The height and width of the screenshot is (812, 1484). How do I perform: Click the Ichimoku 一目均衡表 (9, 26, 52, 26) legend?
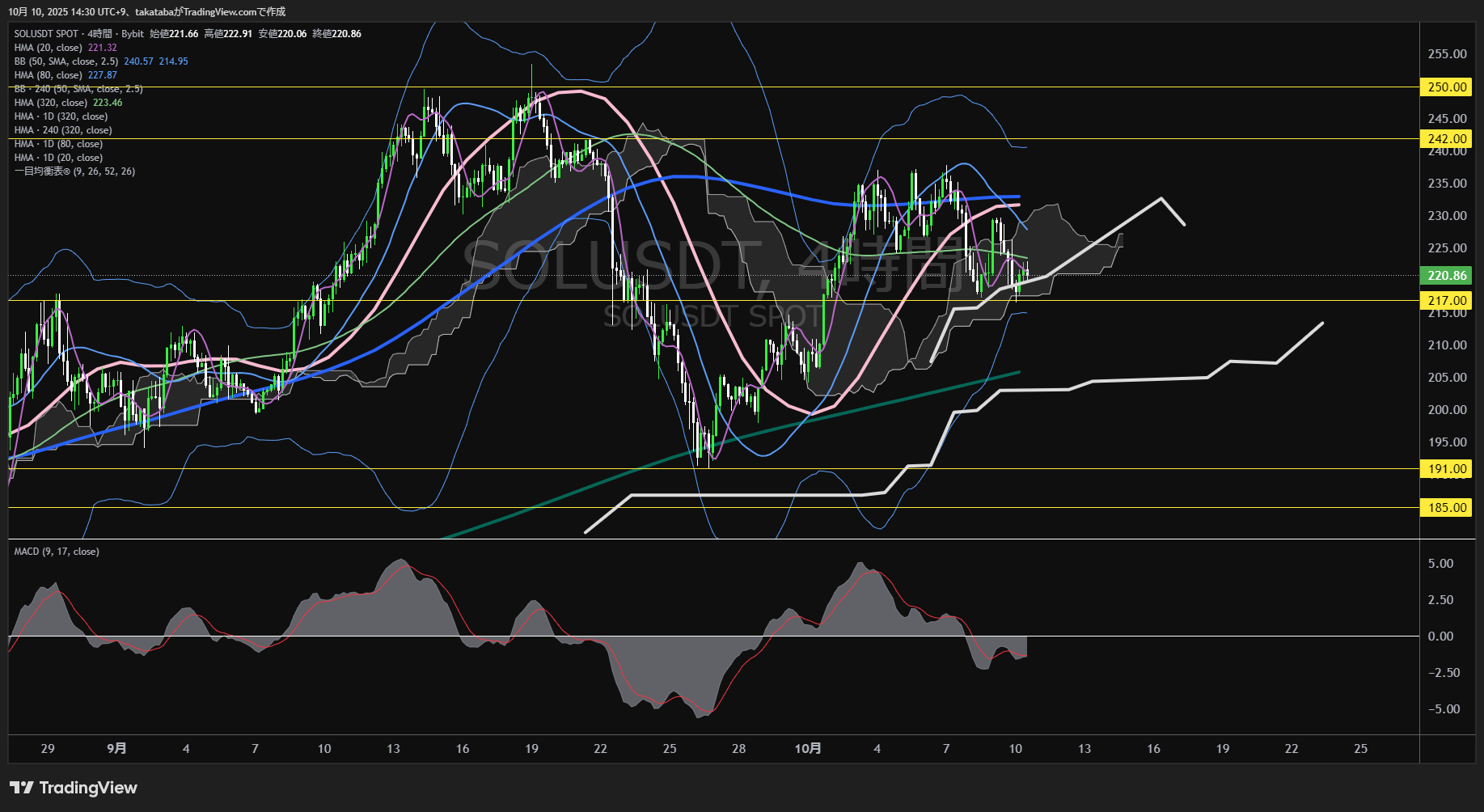[x=74, y=171]
